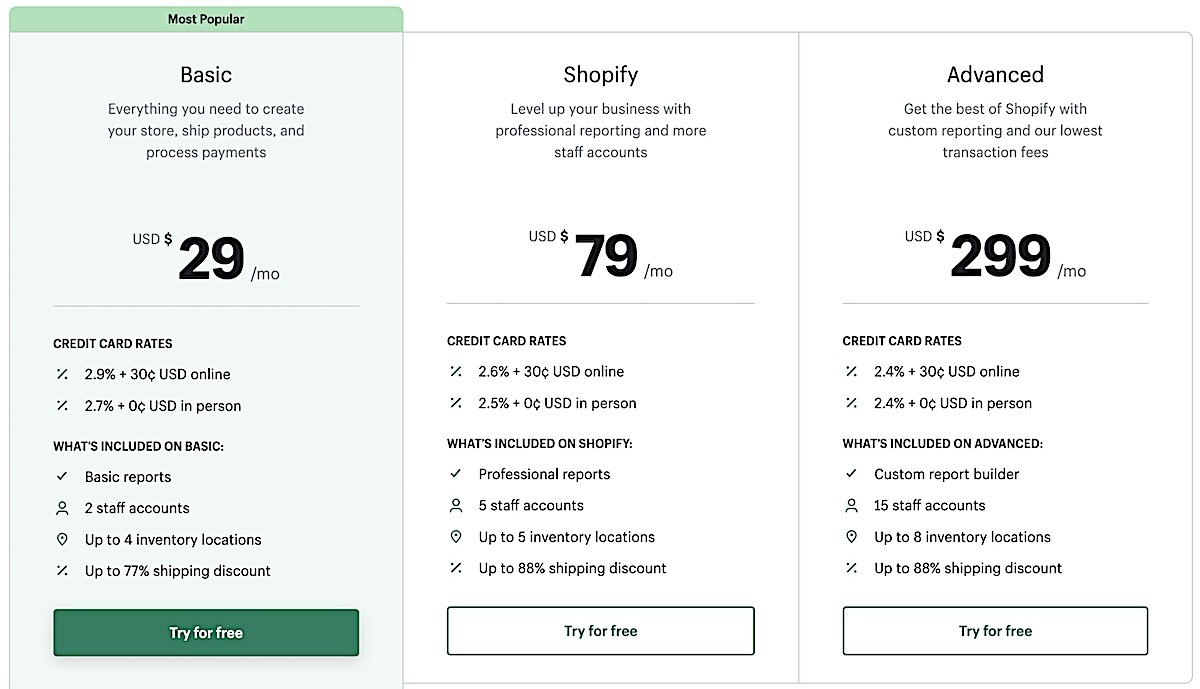Click the person icon next to 15 staff accounts
The height and width of the screenshot is (689, 1200).
(852, 505)
